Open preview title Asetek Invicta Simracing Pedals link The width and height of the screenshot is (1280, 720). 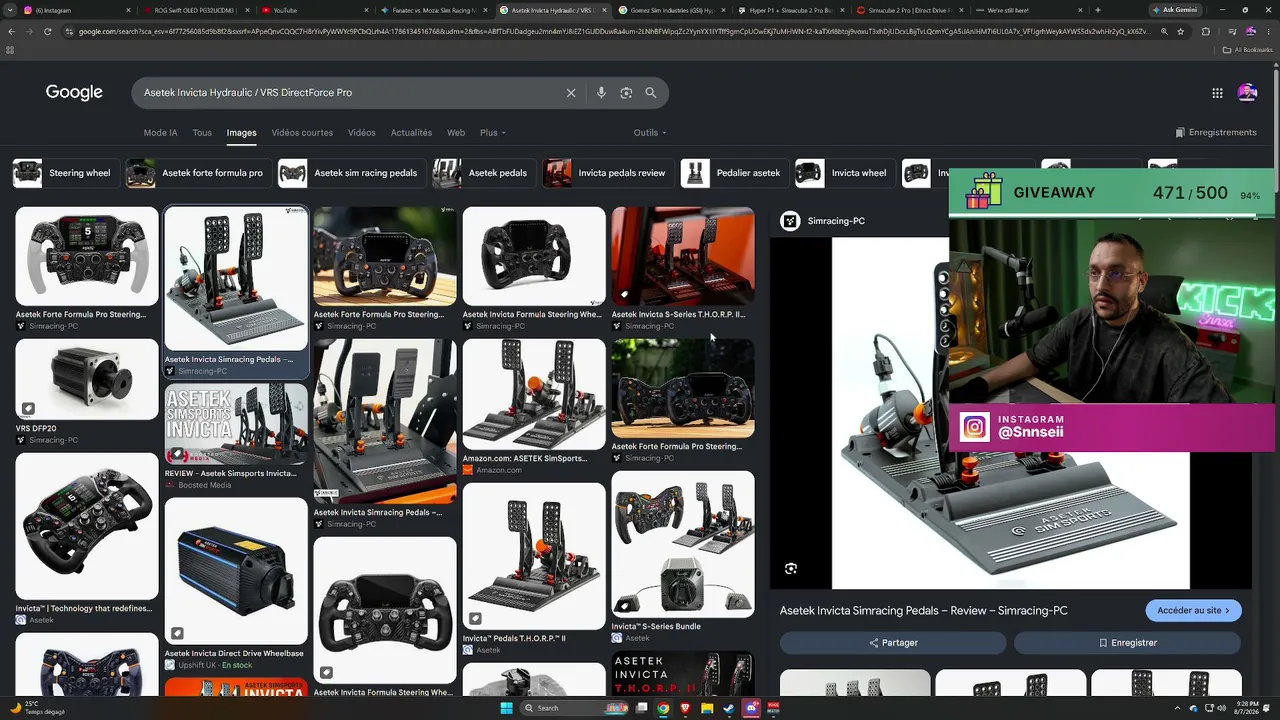(924, 611)
